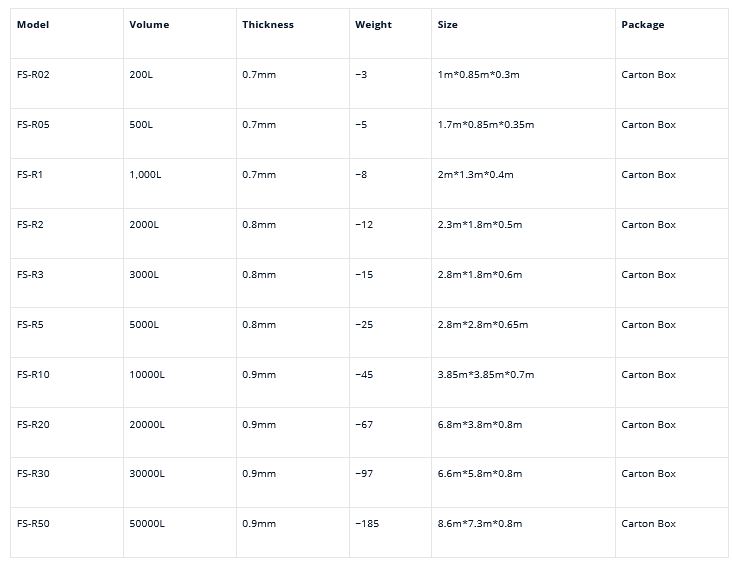The height and width of the screenshot is (579, 733).
Task: Select the FS-R10 model cell
Action: coord(33,375)
